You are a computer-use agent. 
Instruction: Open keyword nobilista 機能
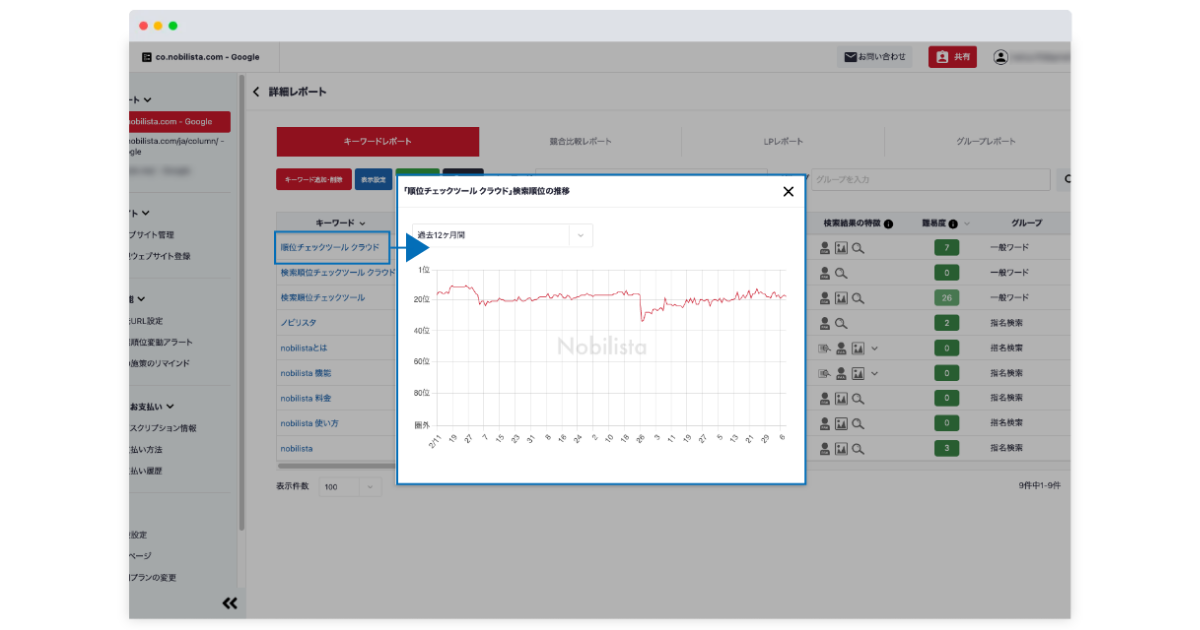coord(305,373)
